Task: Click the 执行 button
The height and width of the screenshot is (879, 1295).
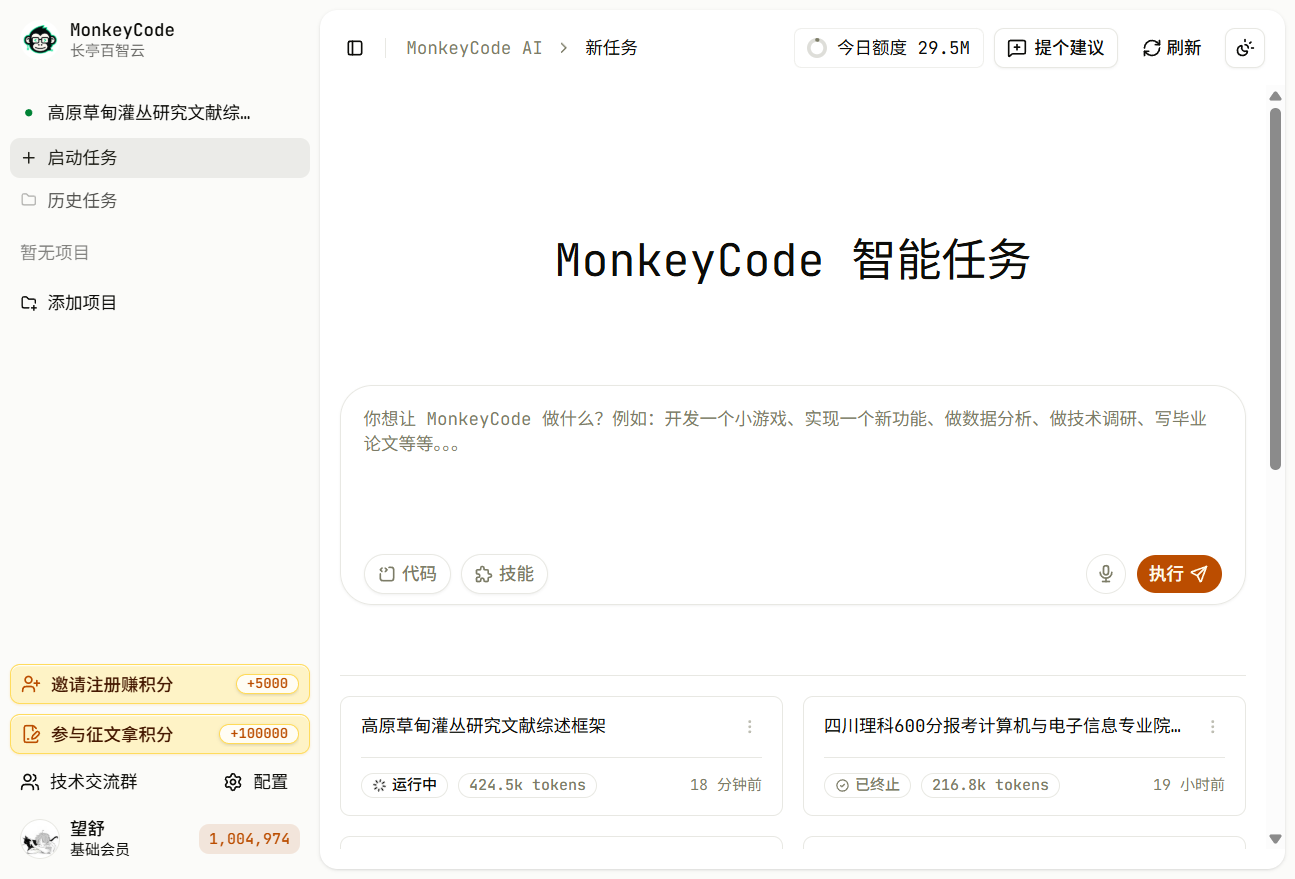Action: 1179,574
